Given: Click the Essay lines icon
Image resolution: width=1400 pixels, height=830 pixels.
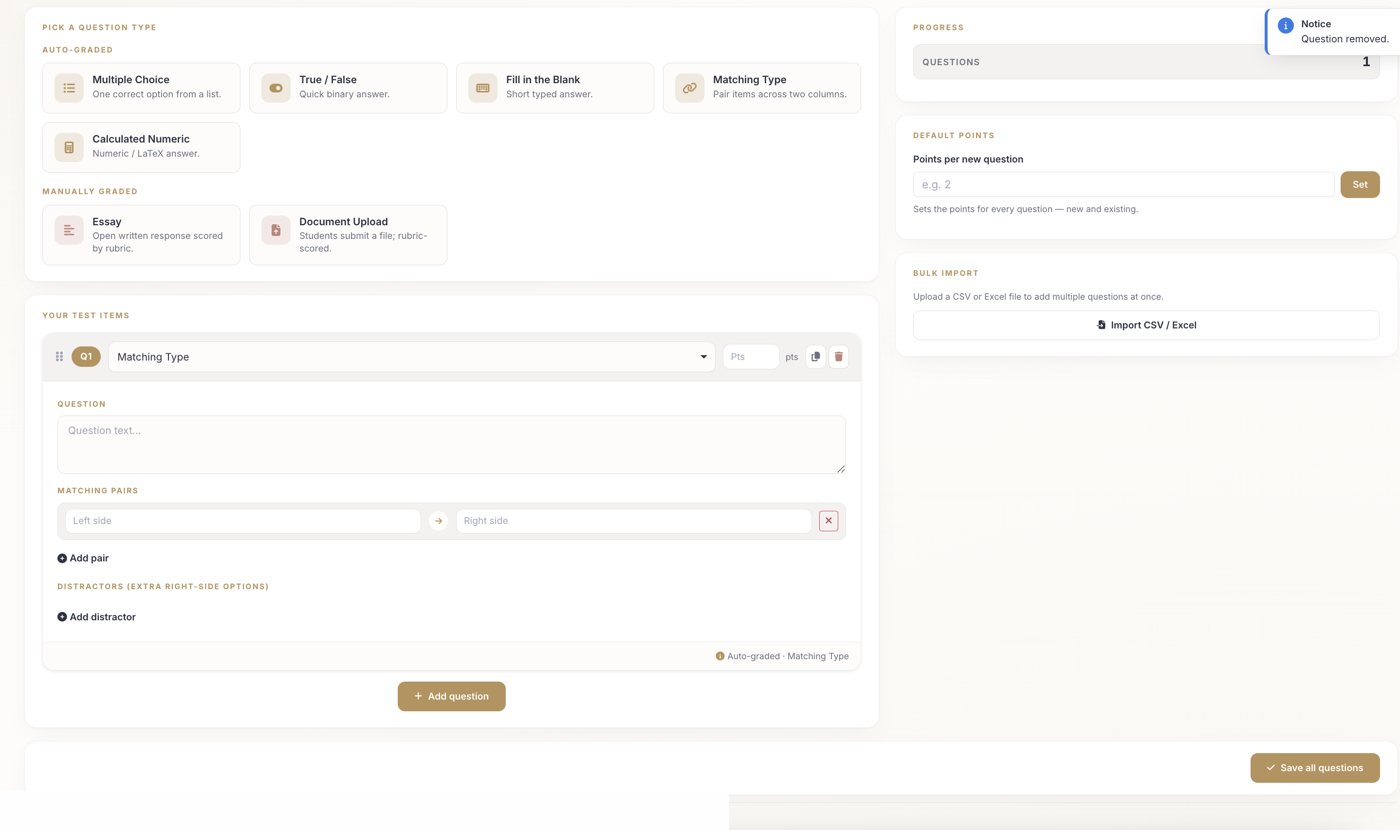Looking at the screenshot, I should coord(69,230).
